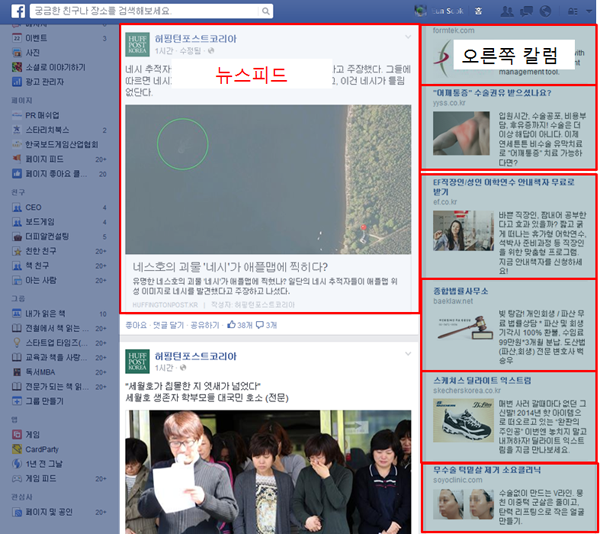
Task: Click 좋아요 under the first post
Action: [x=136, y=325]
